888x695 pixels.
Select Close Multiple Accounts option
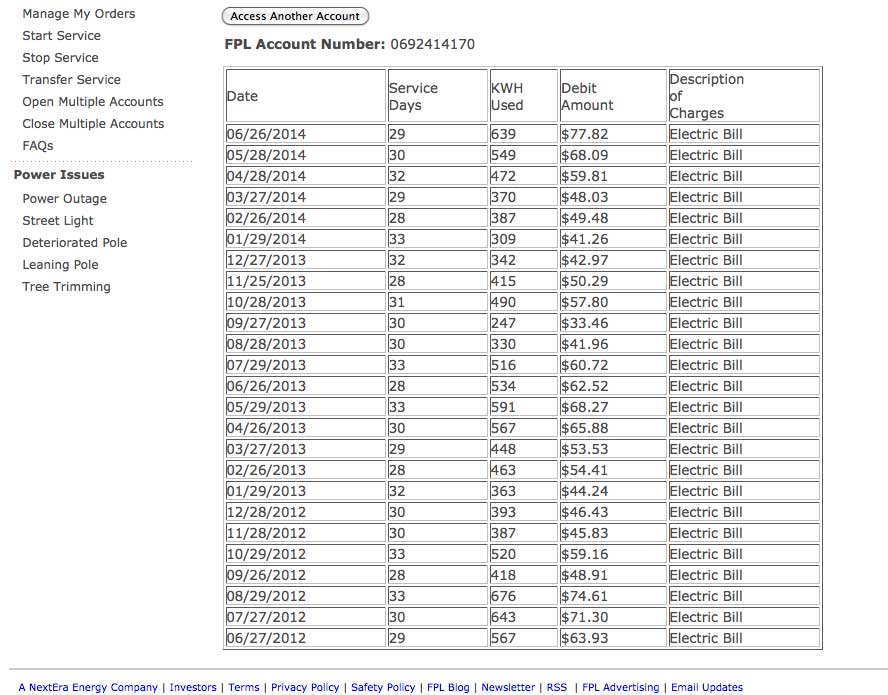click(93, 124)
